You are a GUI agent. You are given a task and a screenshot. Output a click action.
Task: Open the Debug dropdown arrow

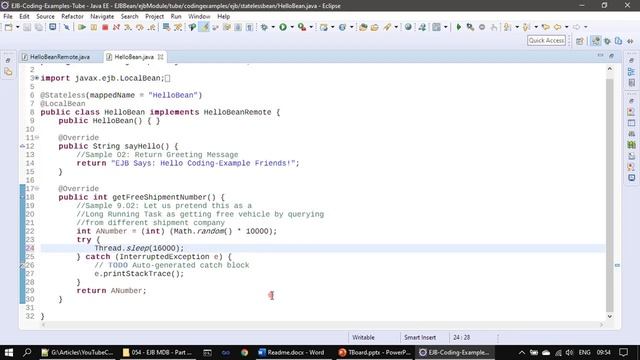click(x=273, y=27)
